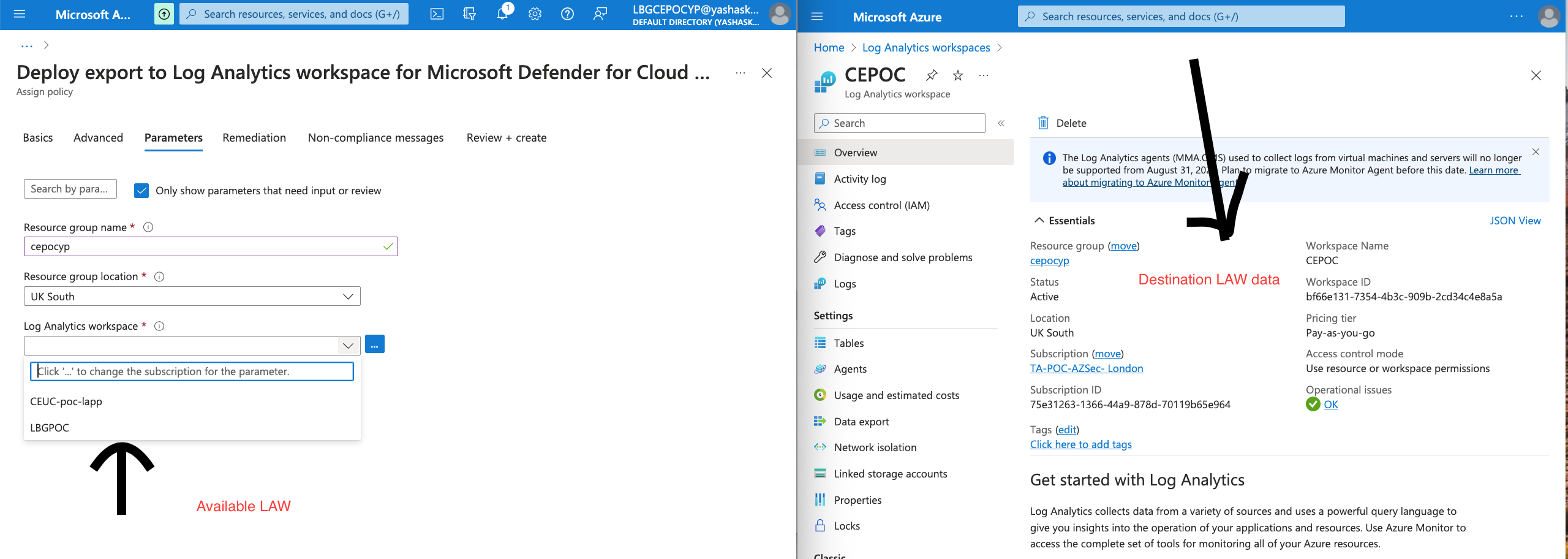Open the cepocyp resource group link

click(1049, 260)
